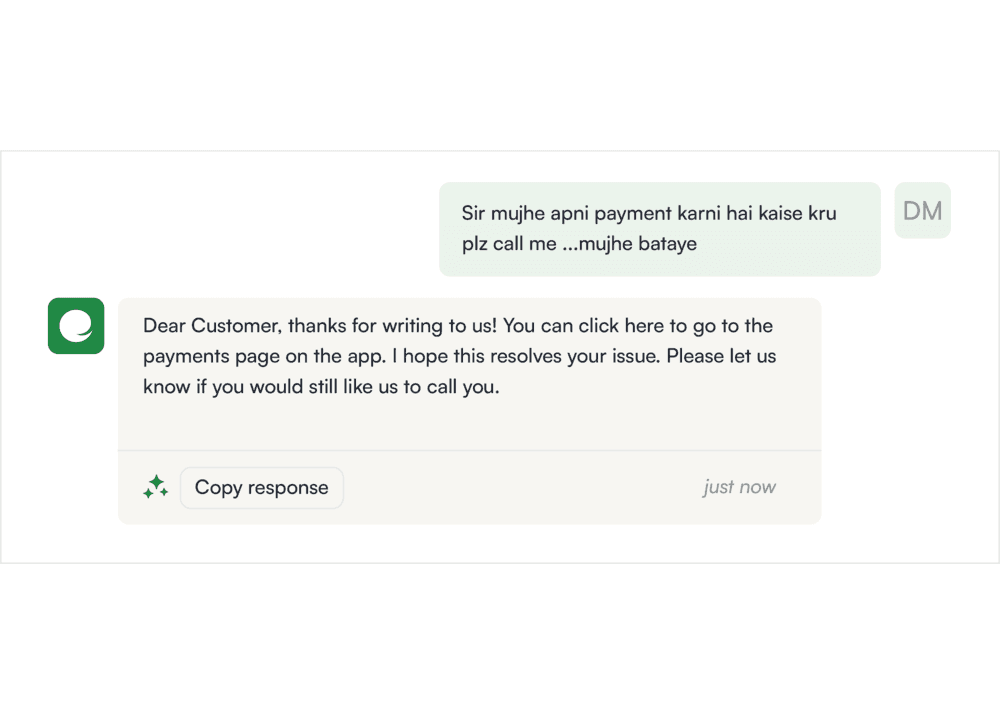Click 'Please let us' at line end
Screen dimensions: 1000x714
[721, 356]
